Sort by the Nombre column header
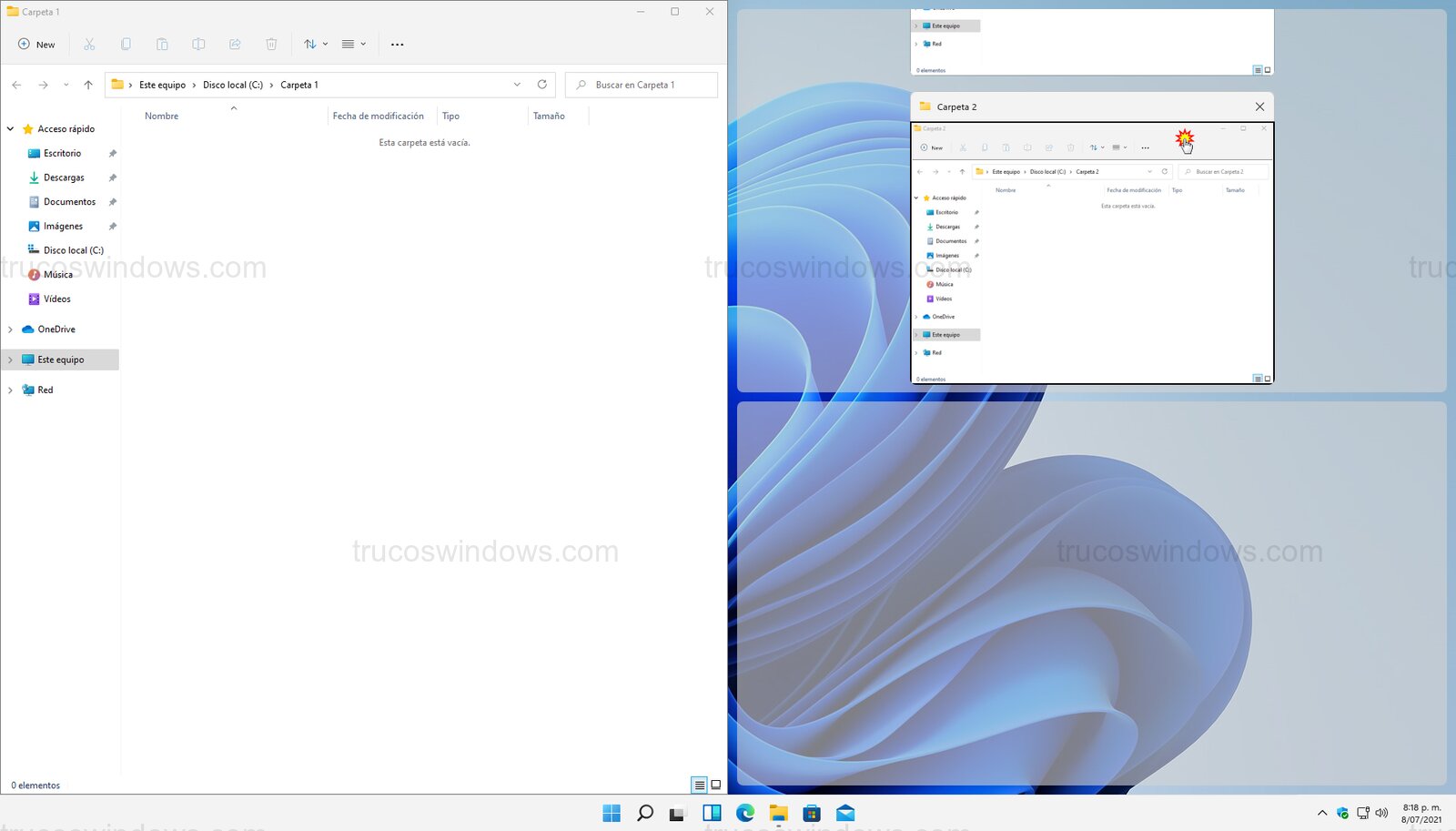This screenshot has width=1456, height=831. point(162,117)
